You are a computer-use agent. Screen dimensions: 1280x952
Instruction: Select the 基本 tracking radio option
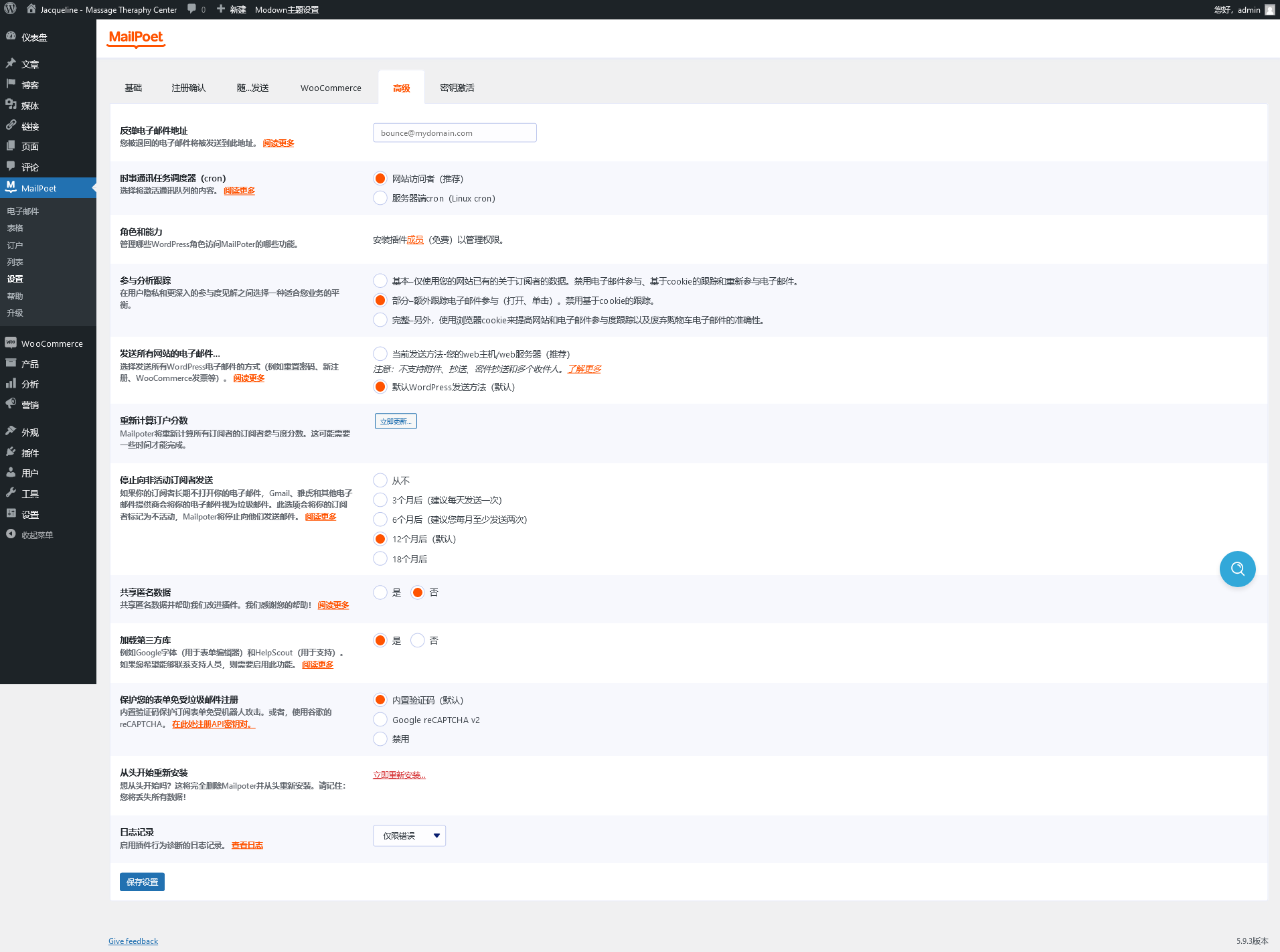pyautogui.click(x=380, y=281)
